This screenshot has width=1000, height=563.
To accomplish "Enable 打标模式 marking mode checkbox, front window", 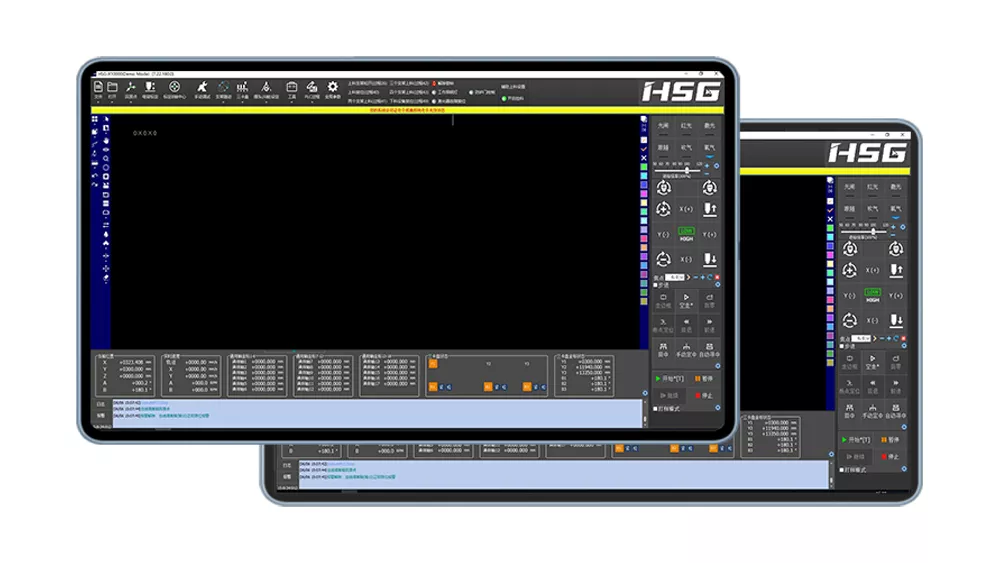I will pyautogui.click(x=656, y=409).
